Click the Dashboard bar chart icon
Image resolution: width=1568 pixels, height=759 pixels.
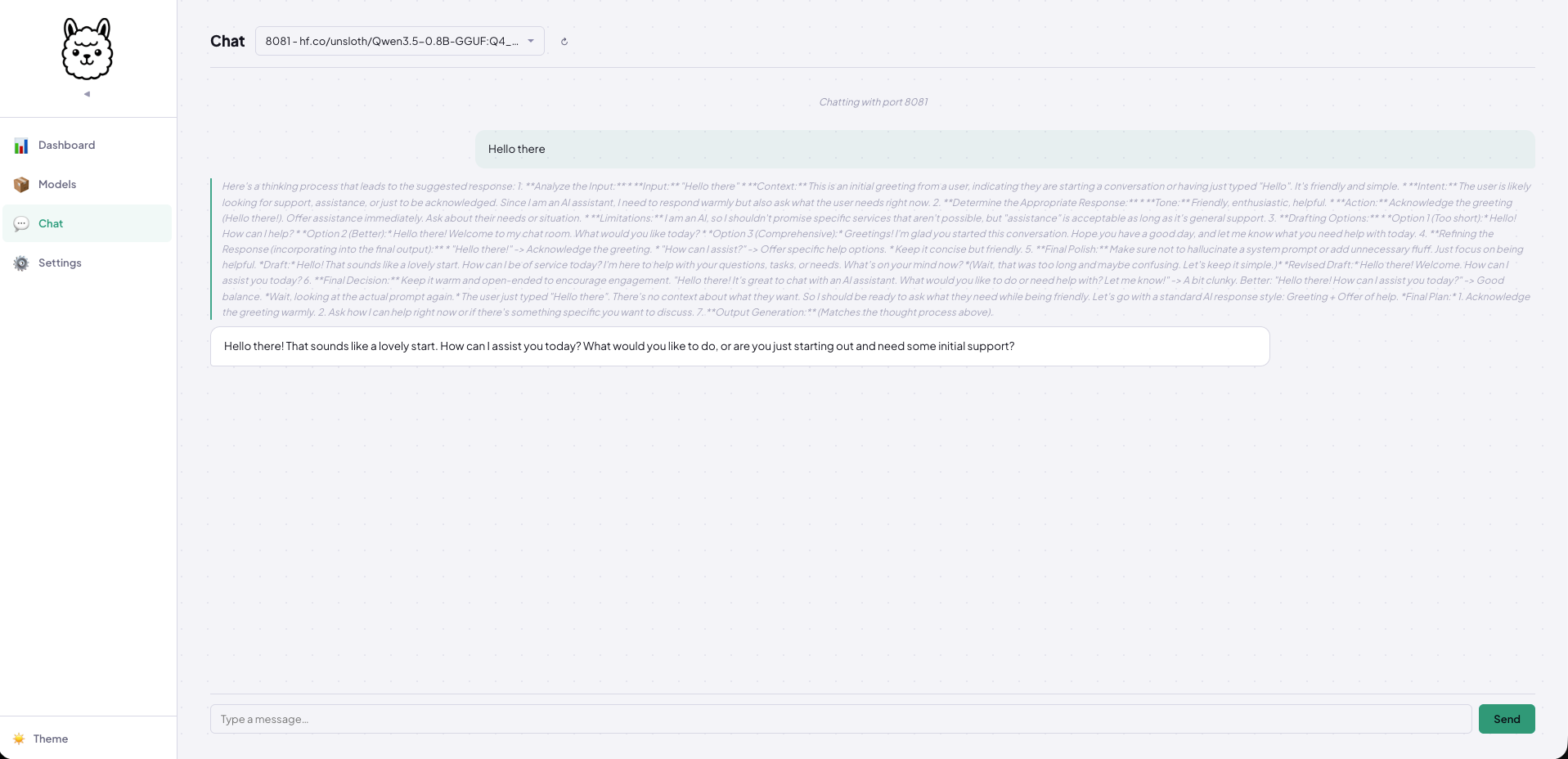(21, 146)
